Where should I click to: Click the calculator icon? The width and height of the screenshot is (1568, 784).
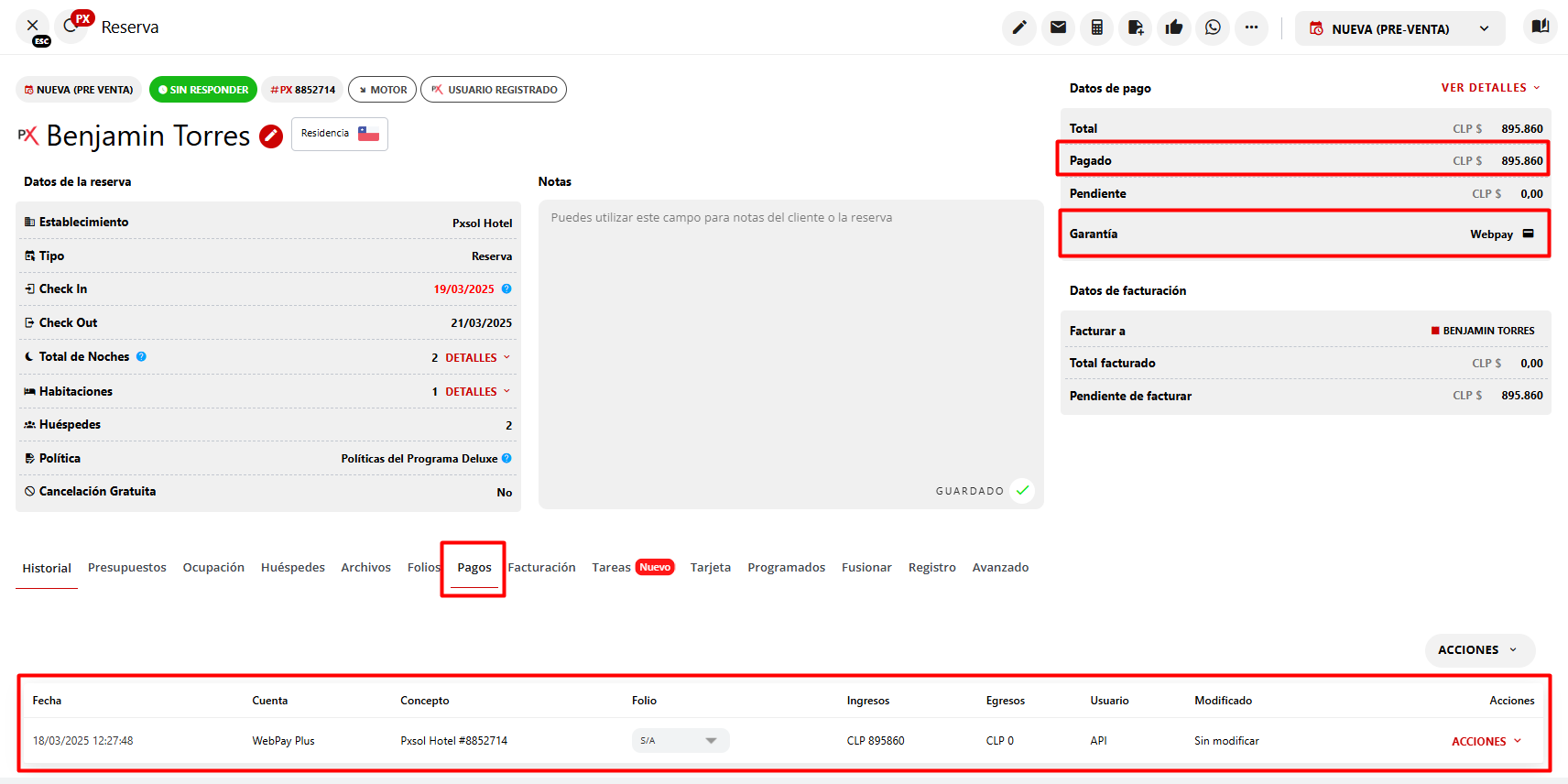point(1096,27)
